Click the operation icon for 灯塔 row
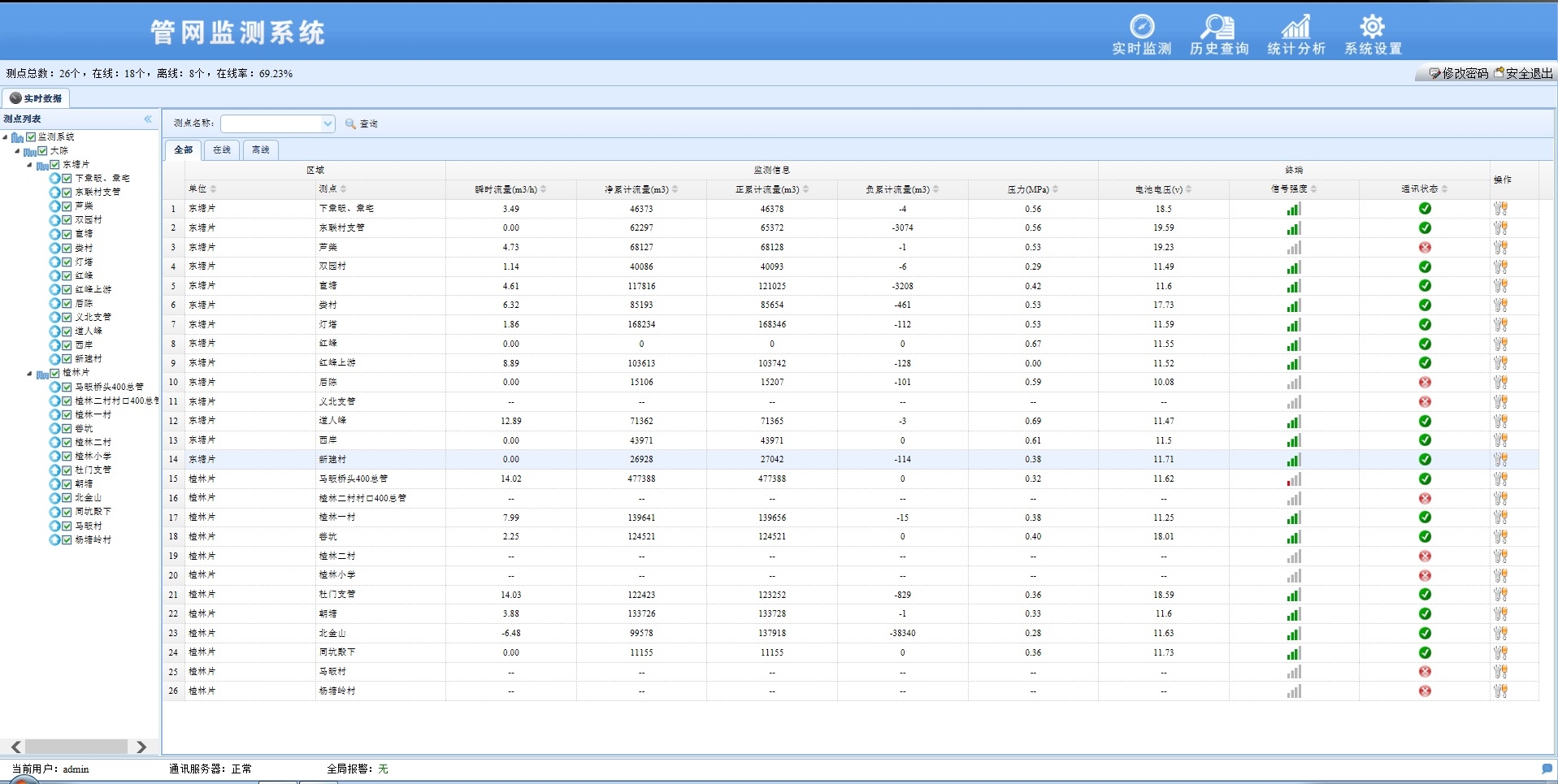This screenshot has width=1558, height=784. tap(1500, 325)
